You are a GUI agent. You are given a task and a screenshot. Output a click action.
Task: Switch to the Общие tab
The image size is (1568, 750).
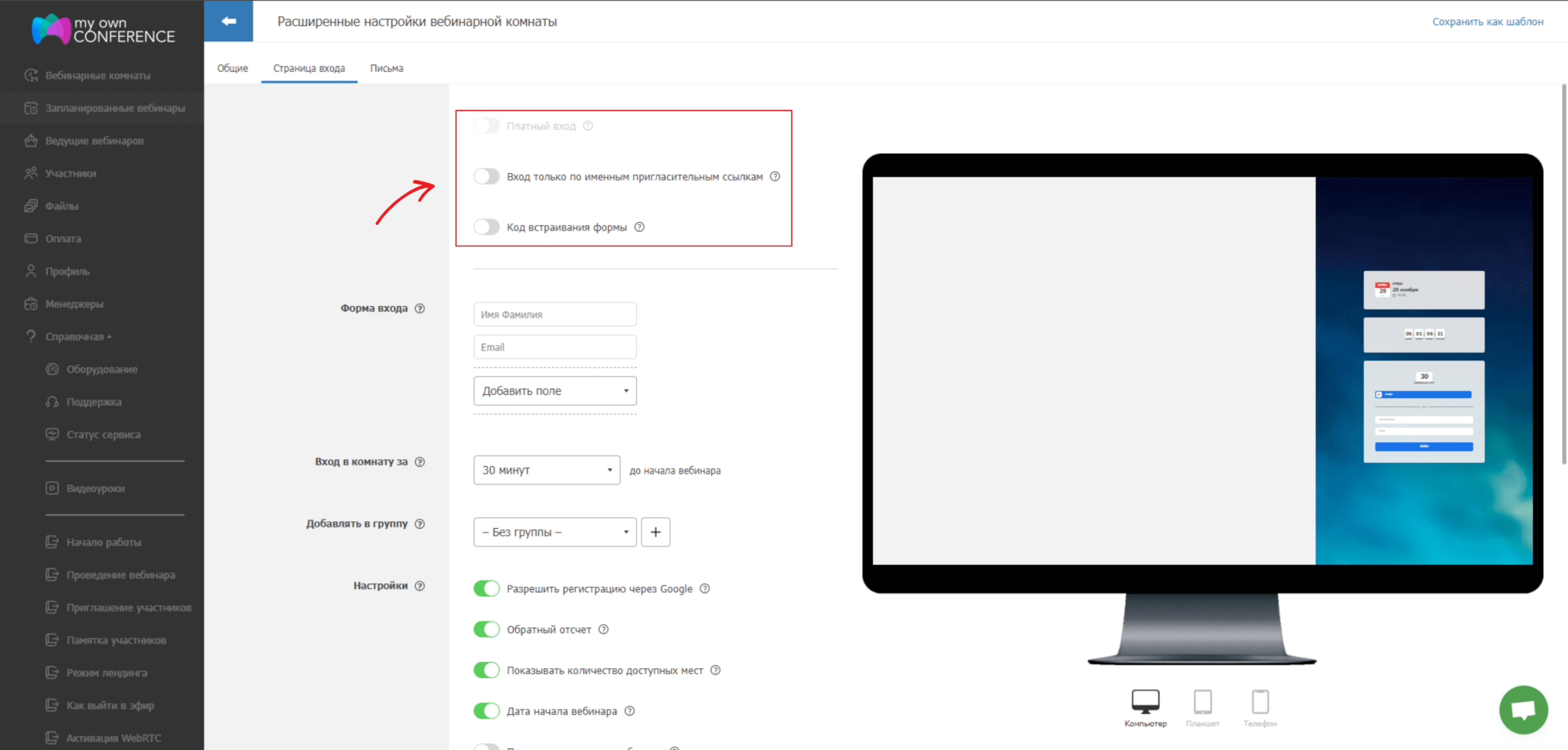pos(233,68)
